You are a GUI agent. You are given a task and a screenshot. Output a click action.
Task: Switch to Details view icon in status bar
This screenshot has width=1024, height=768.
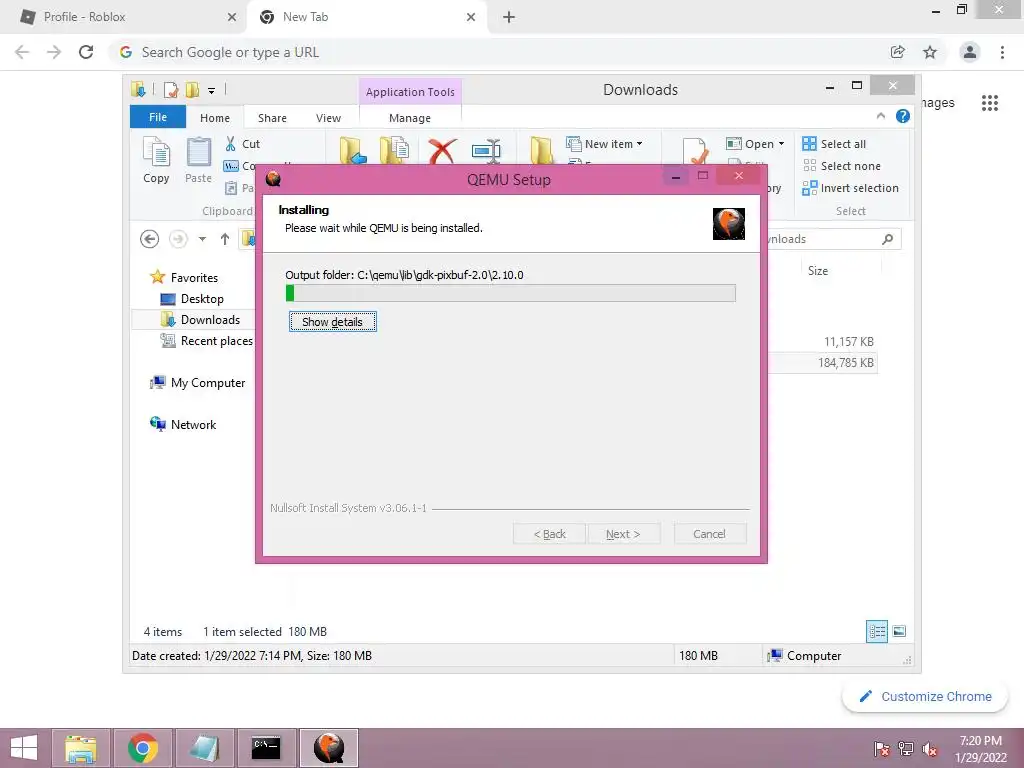876,632
